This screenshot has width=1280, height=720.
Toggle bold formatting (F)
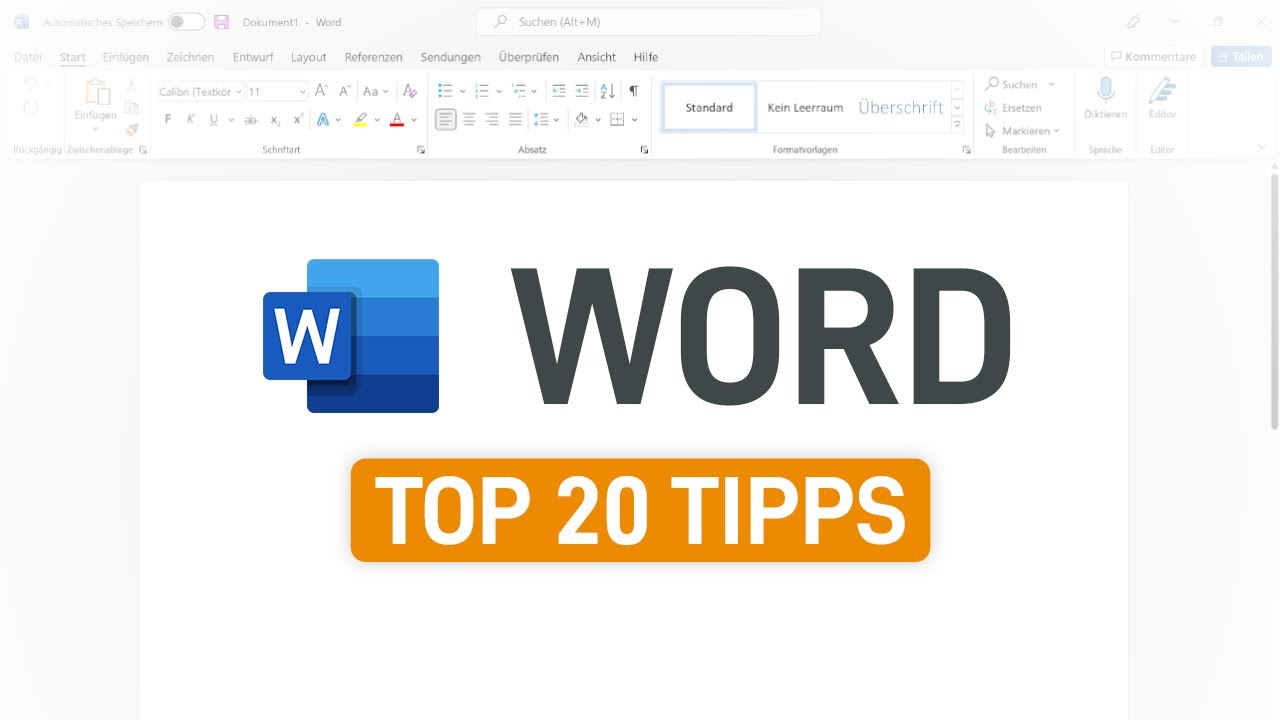coord(168,120)
